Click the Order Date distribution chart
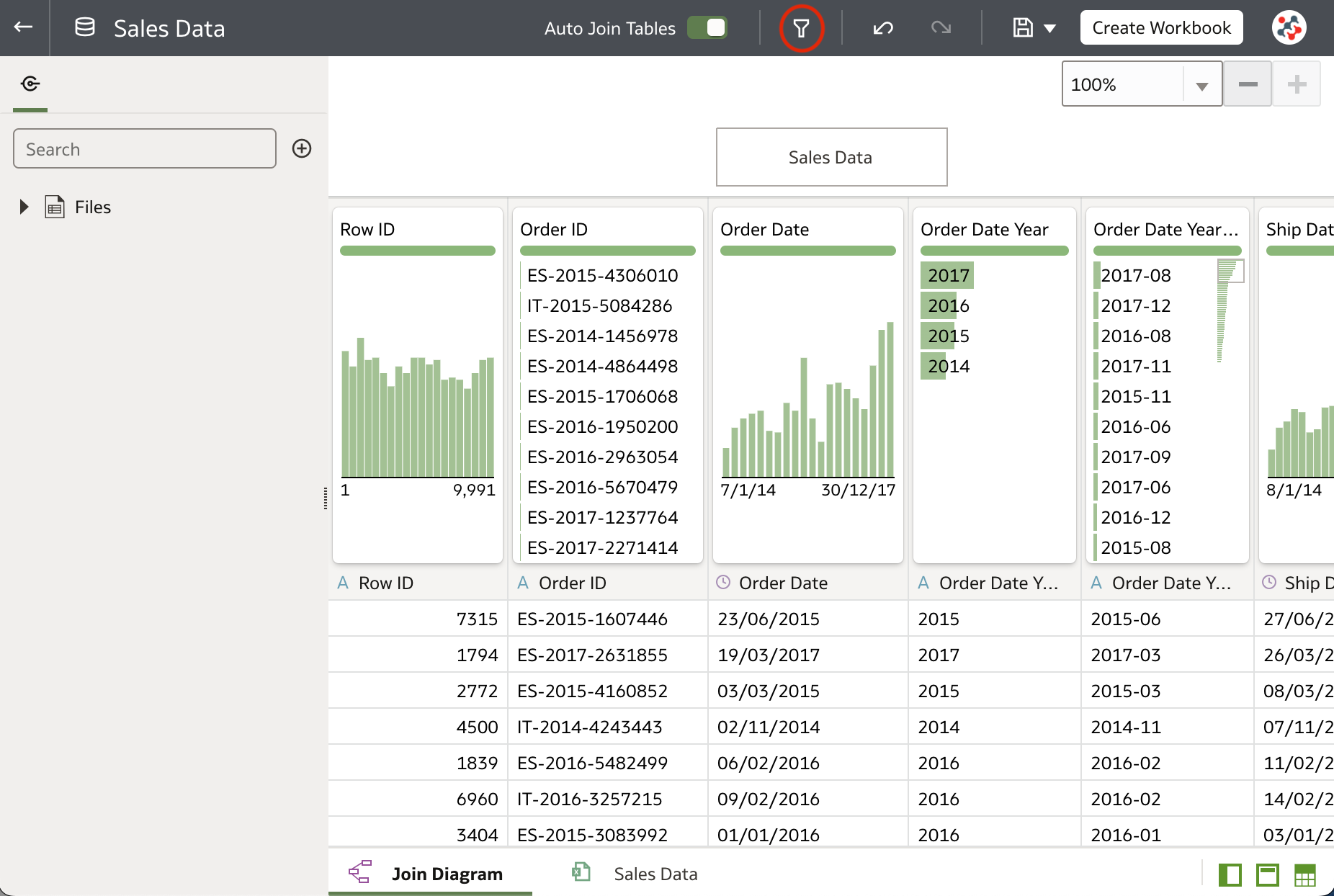The width and height of the screenshot is (1334, 896). point(808,400)
